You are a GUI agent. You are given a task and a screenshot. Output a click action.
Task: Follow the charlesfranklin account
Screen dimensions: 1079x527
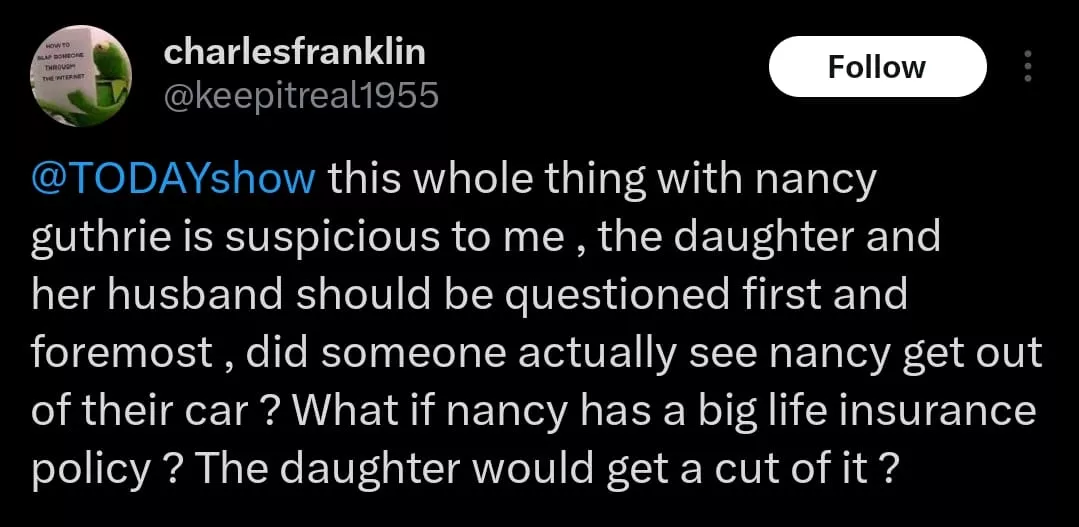click(877, 67)
